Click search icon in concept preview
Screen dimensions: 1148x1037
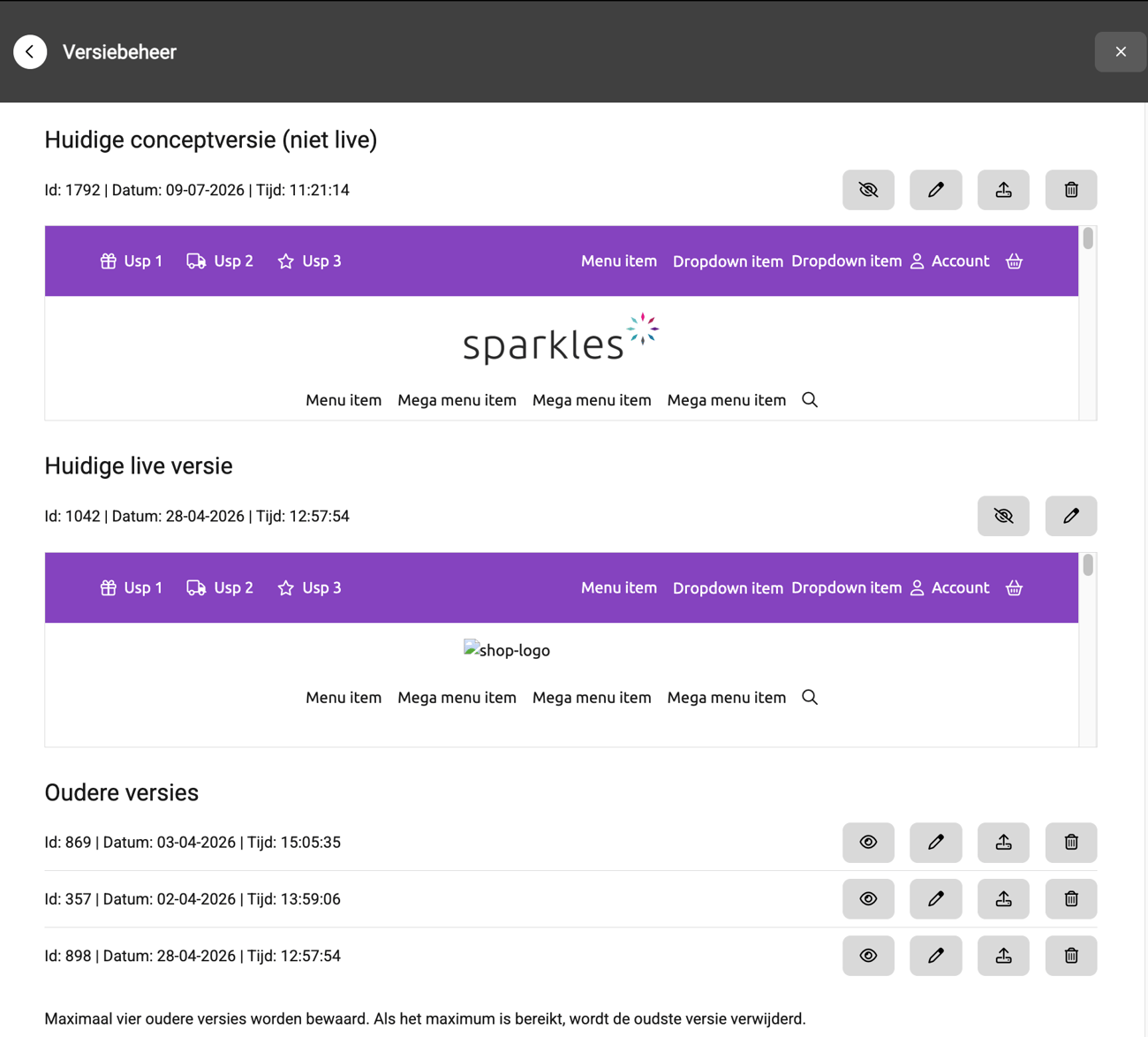810,400
